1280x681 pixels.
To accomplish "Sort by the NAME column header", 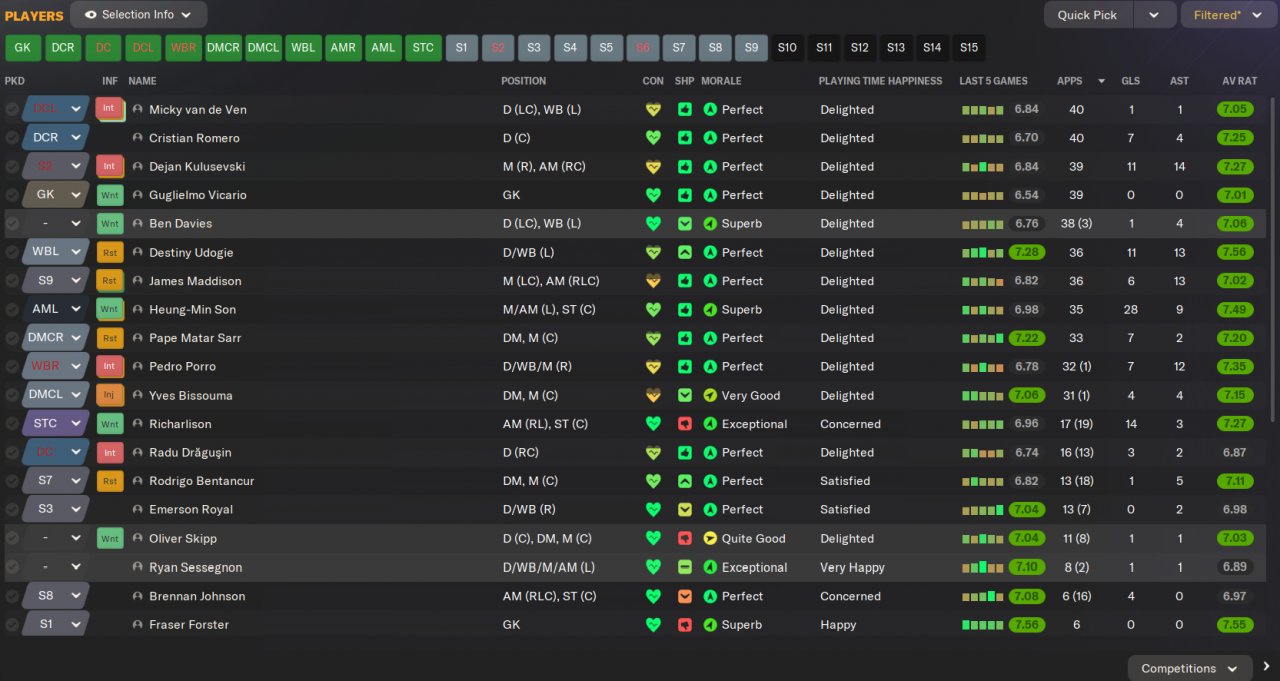I will point(142,81).
